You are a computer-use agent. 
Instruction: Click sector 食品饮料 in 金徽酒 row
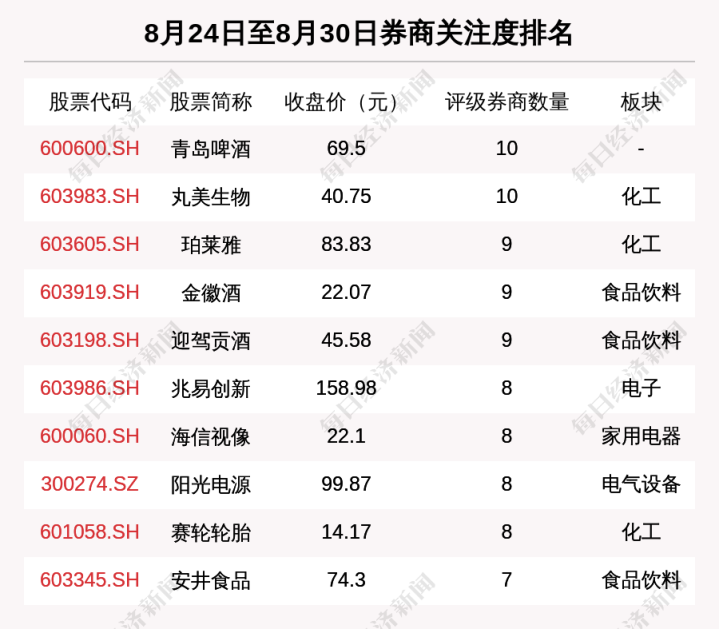(641, 292)
